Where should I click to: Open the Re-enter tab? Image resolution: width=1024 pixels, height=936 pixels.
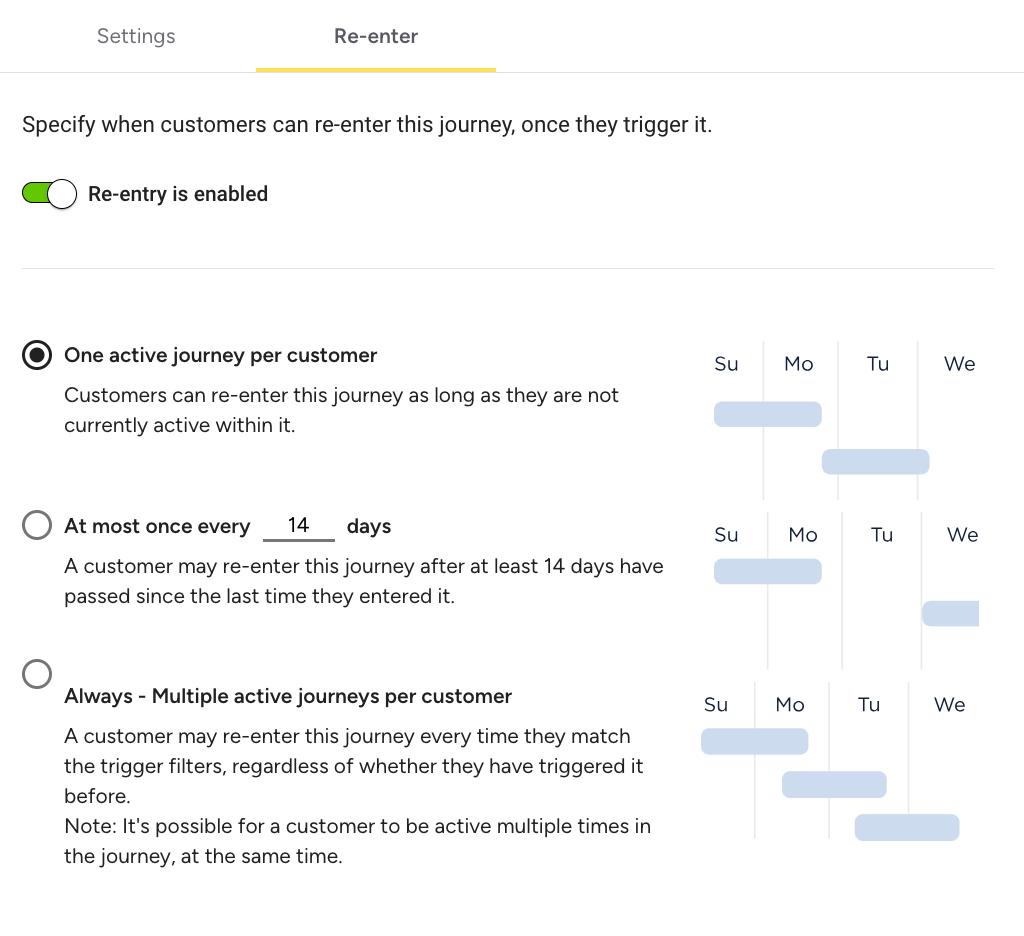[376, 36]
